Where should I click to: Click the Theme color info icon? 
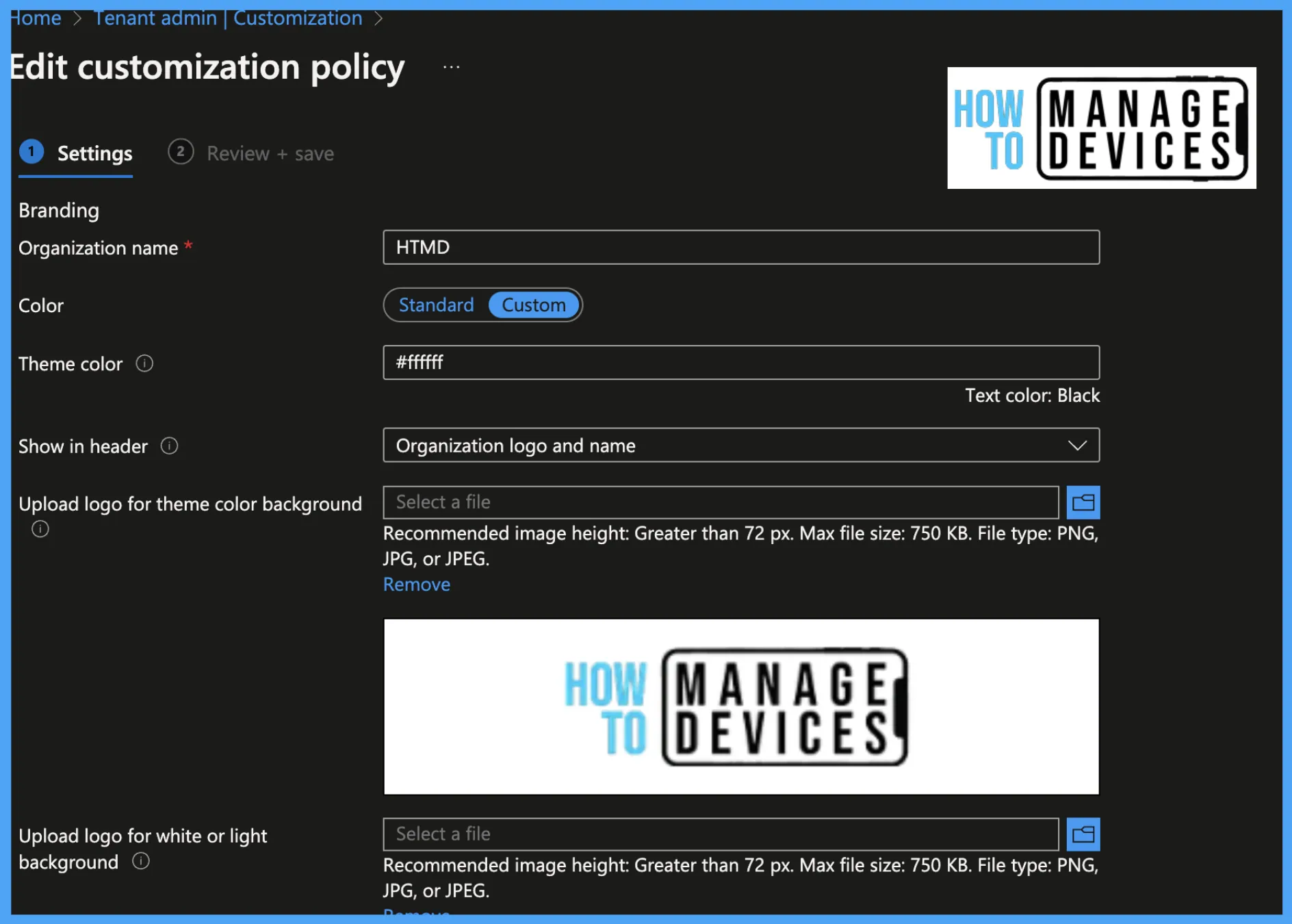coord(144,363)
